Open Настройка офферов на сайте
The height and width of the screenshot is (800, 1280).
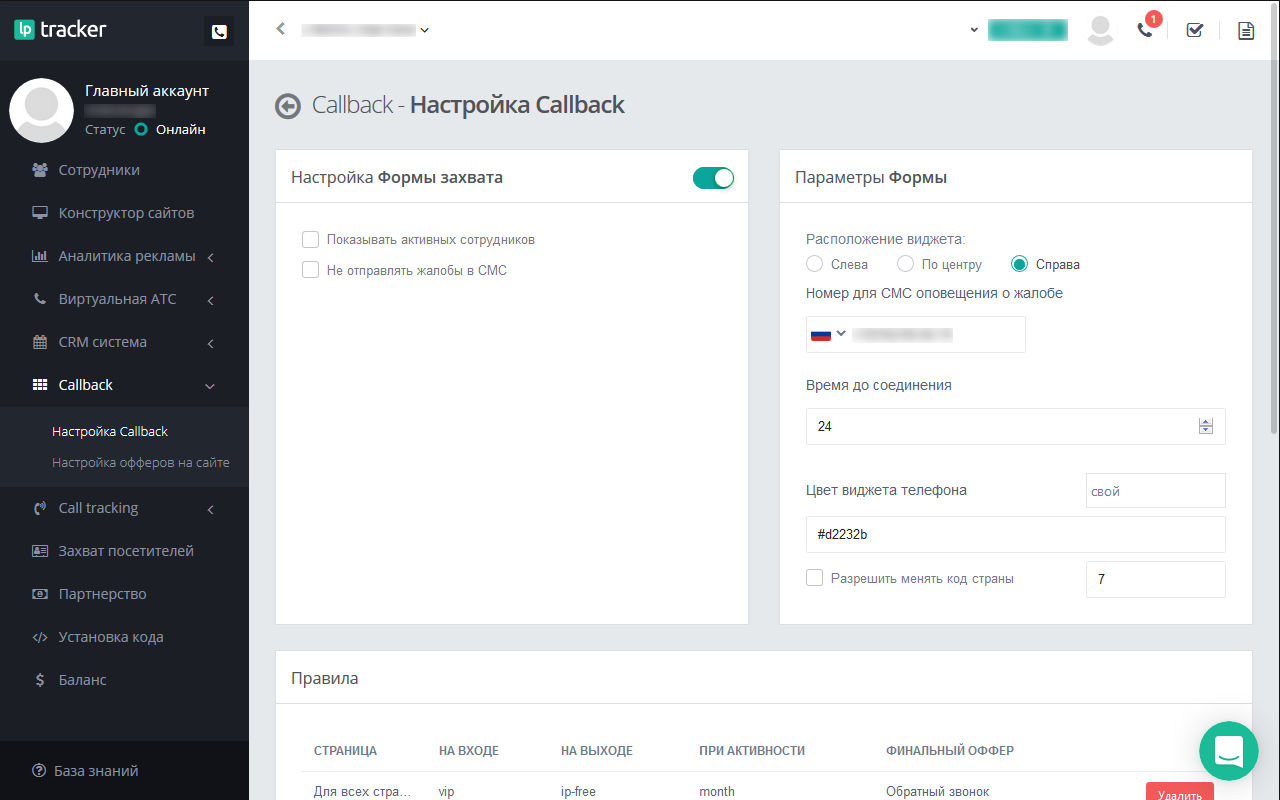point(141,463)
